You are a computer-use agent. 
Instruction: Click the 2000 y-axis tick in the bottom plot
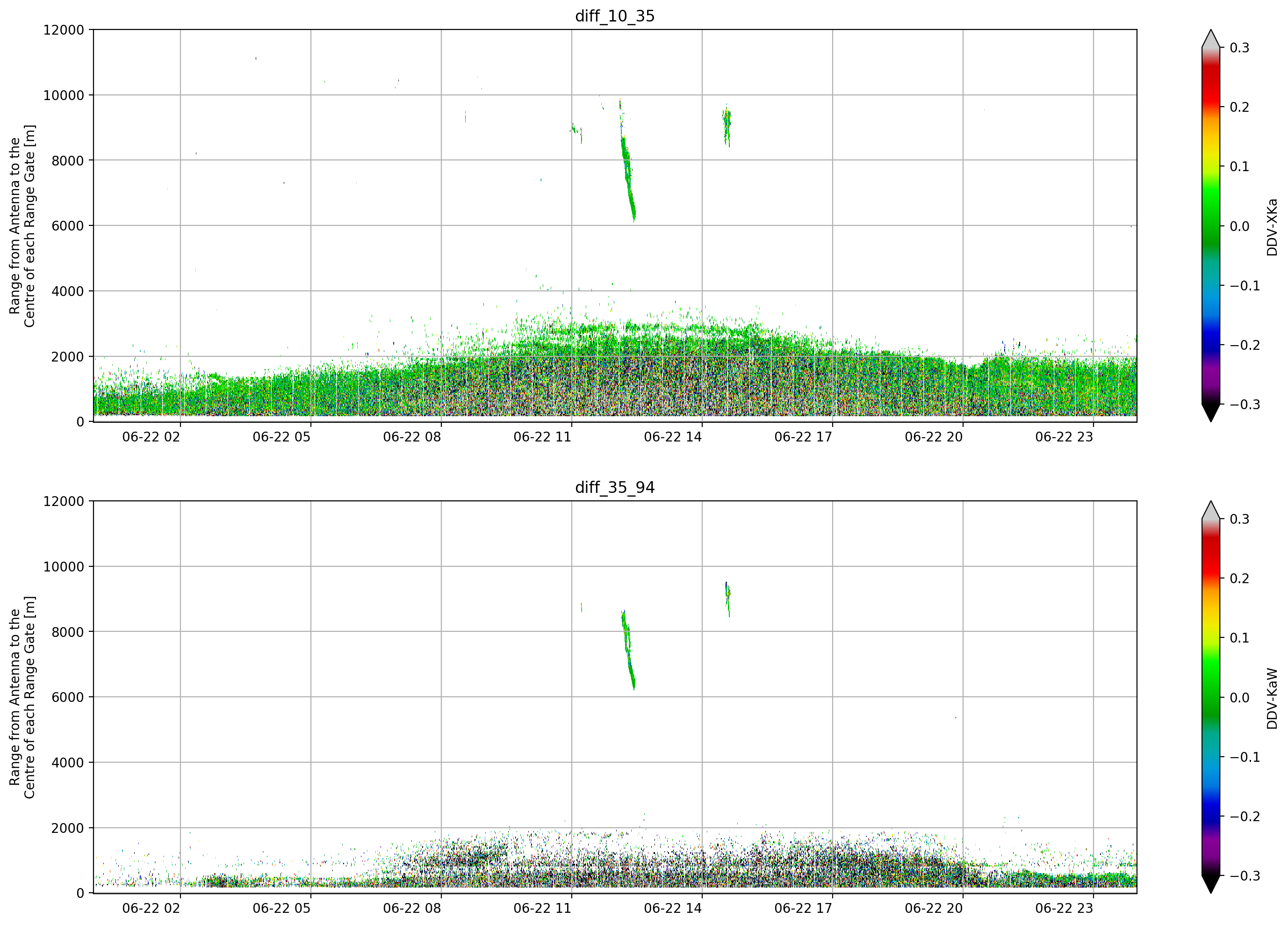[68, 828]
